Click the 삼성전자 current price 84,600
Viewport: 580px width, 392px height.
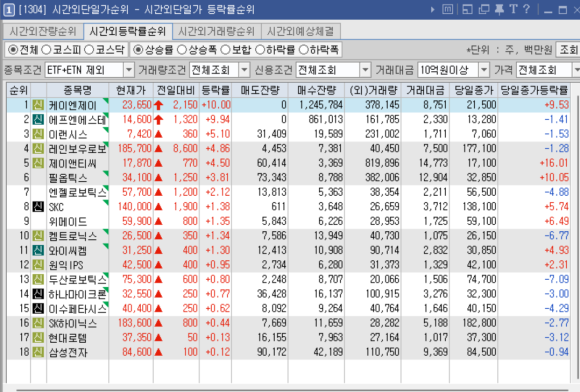(137, 352)
